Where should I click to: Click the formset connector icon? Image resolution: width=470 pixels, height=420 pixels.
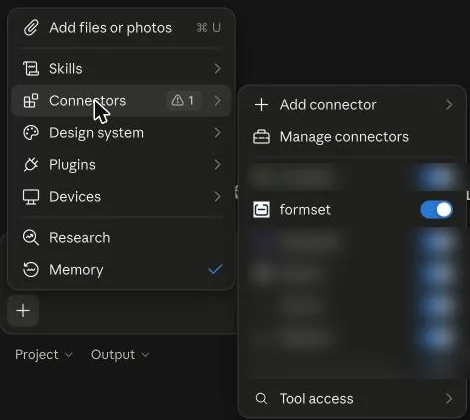262,210
